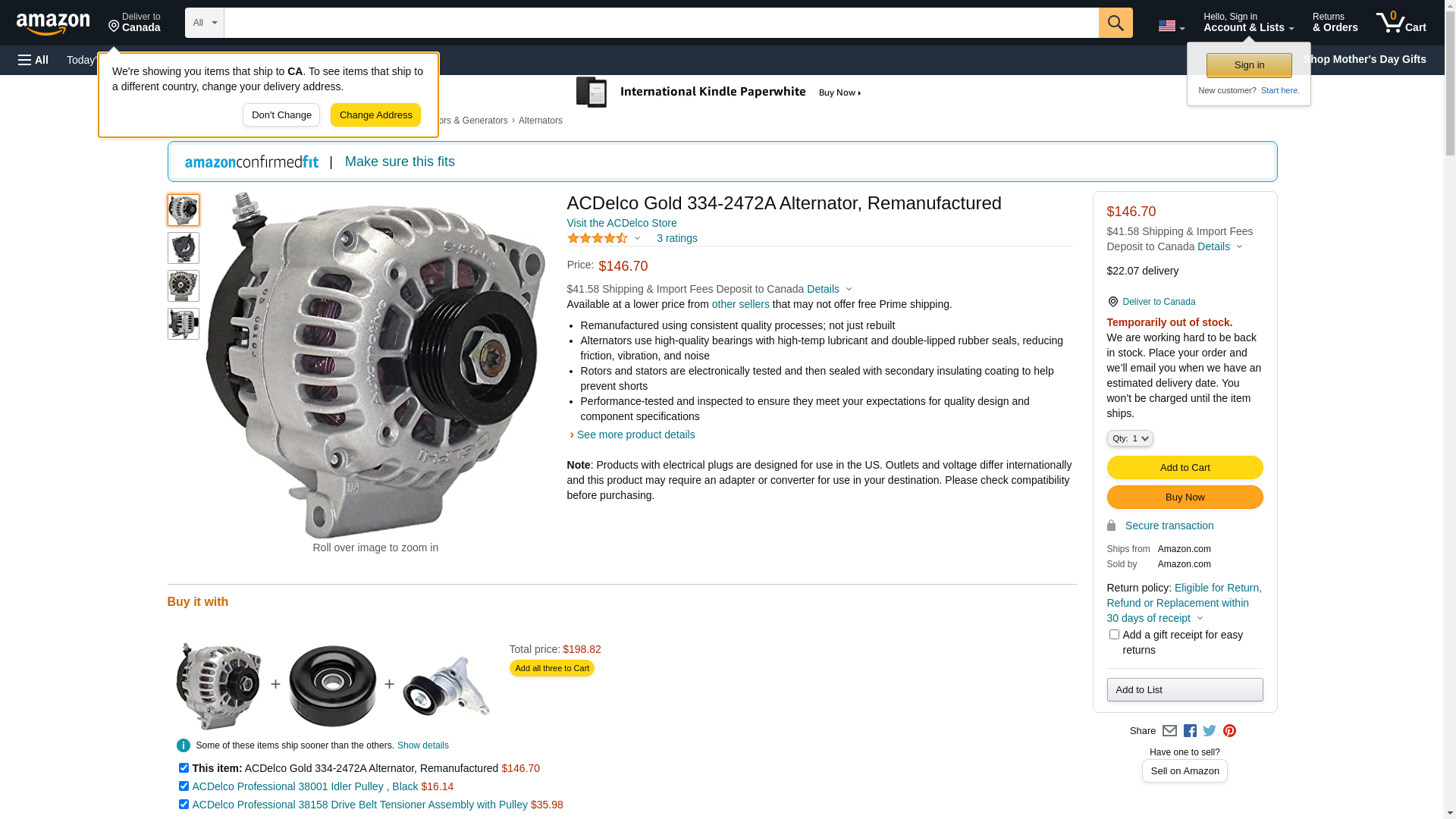Open Shop Mother's Day Gifts
The width and height of the screenshot is (1456, 819).
[1364, 59]
